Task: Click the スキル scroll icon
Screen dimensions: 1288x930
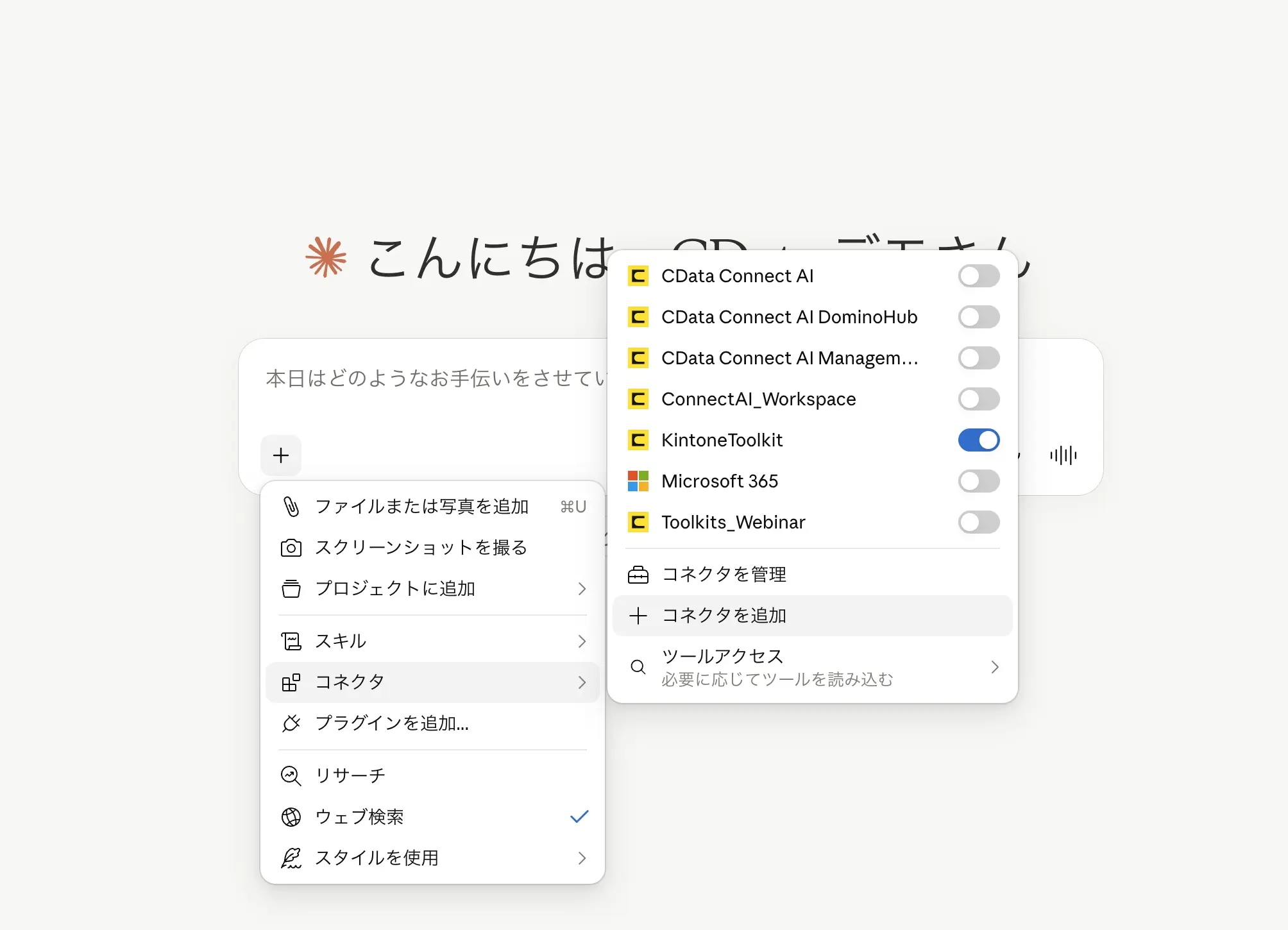Action: (291, 641)
